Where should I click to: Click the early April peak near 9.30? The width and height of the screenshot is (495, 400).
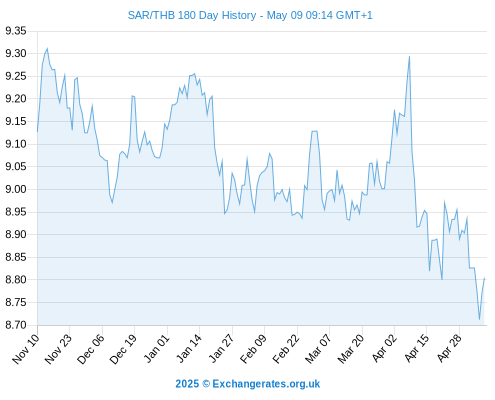409,57
